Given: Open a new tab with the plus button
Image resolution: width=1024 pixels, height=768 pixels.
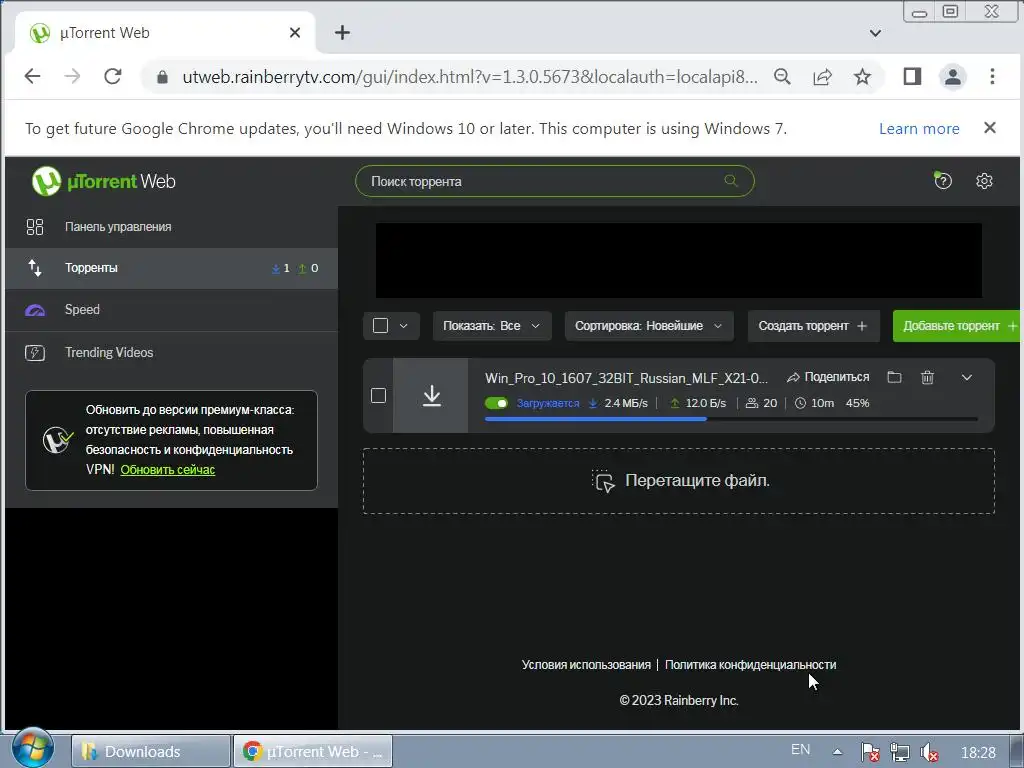Looking at the screenshot, I should click(x=342, y=33).
